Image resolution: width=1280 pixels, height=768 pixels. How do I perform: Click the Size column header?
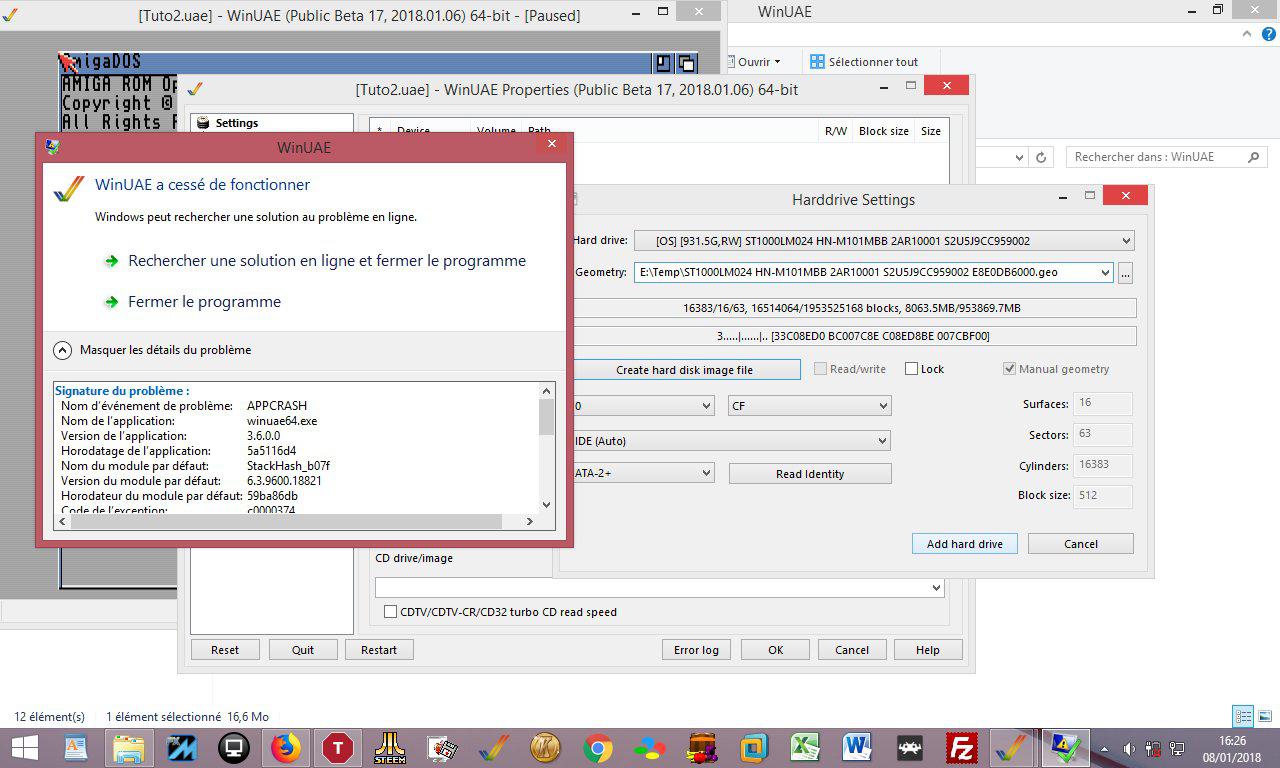coord(931,131)
